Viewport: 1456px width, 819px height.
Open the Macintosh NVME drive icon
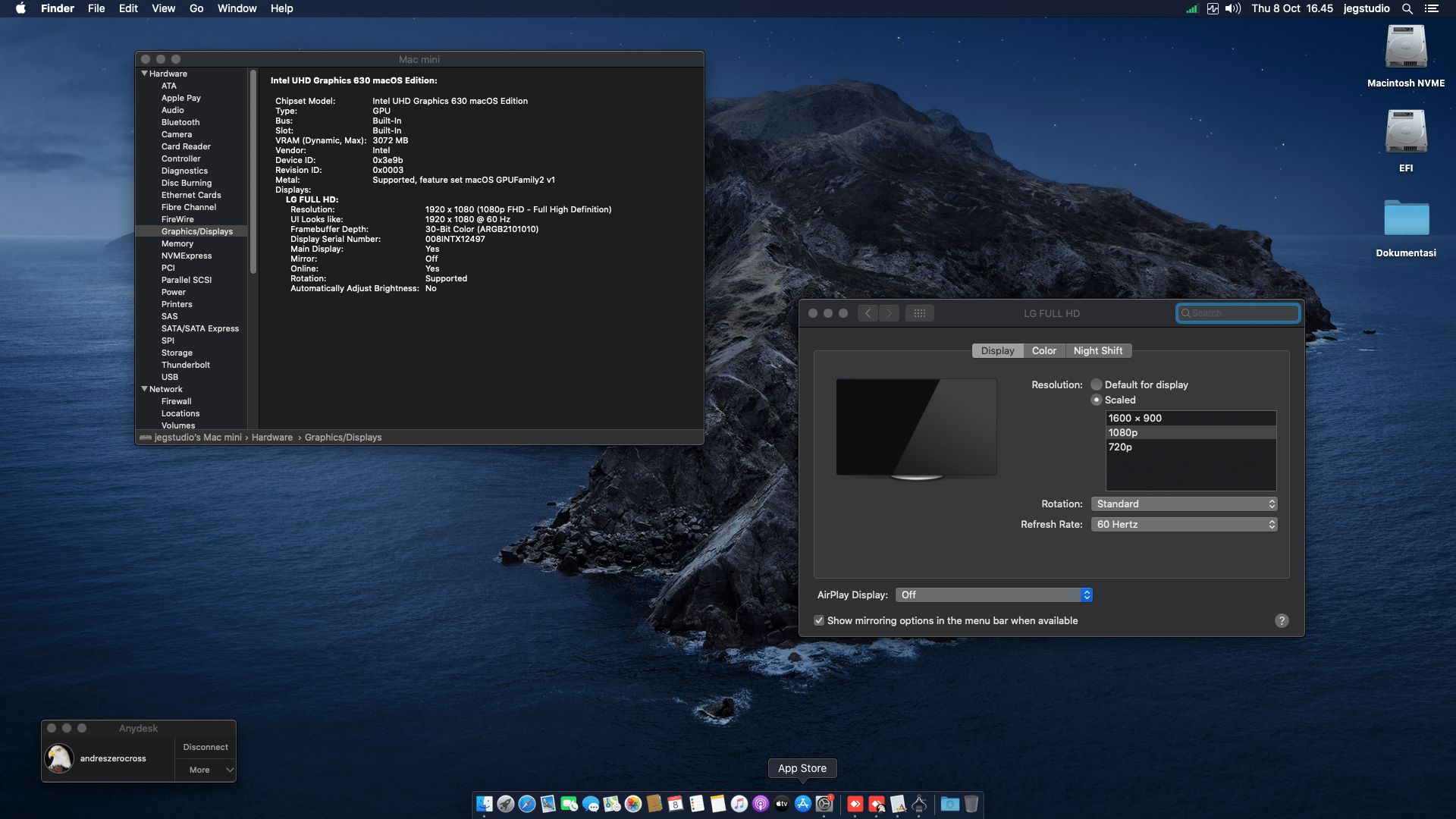1405,48
